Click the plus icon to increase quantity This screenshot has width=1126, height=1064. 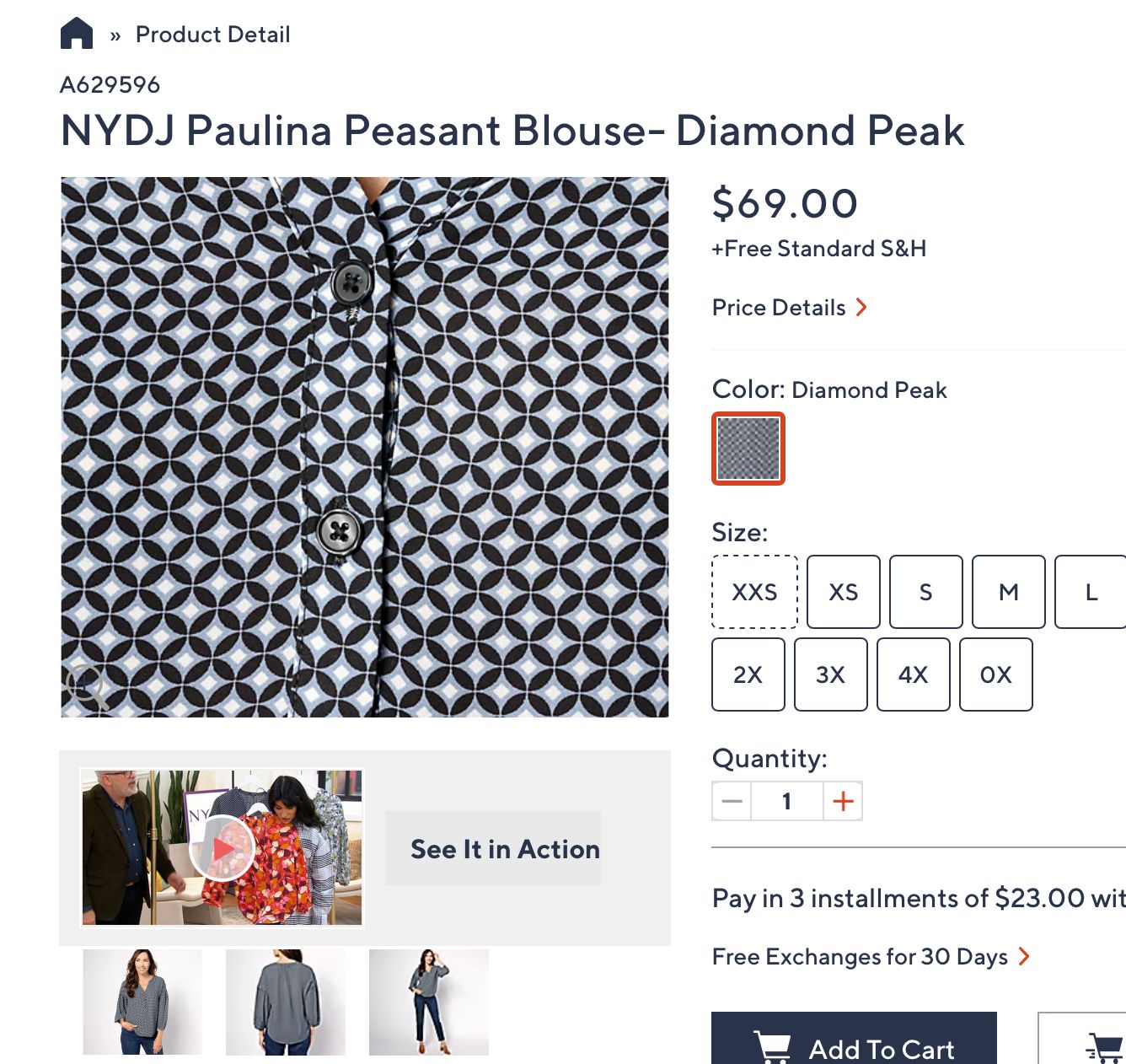coord(843,801)
